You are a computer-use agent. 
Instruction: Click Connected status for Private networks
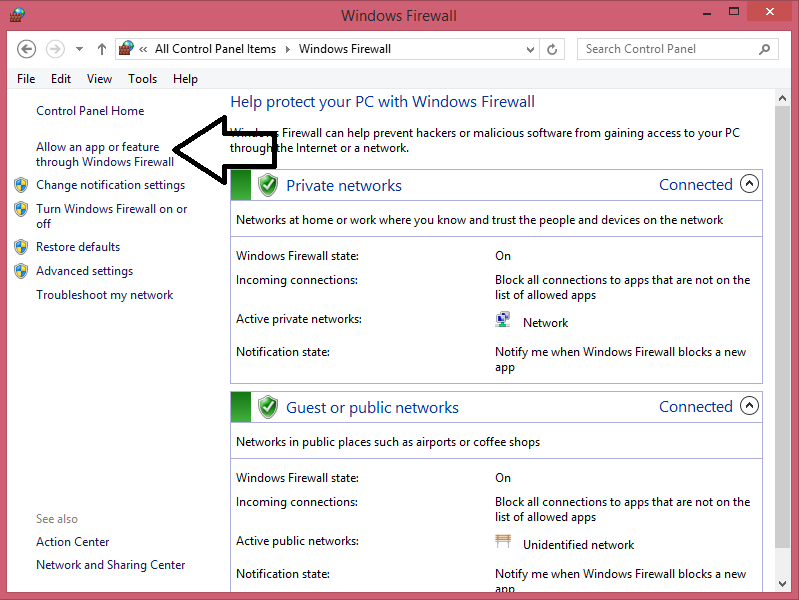tap(696, 185)
